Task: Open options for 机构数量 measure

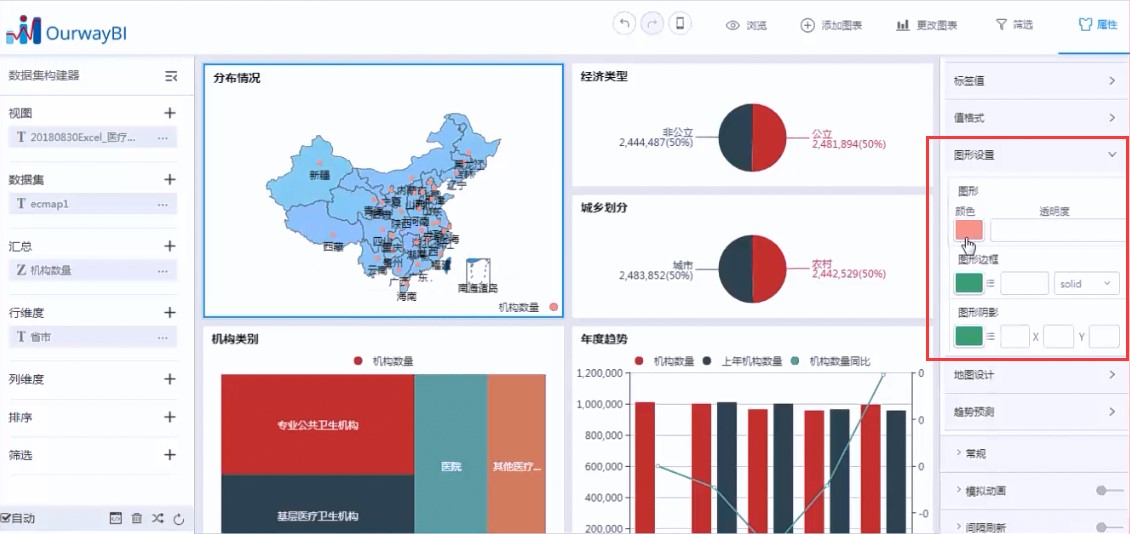Action: click(163, 271)
